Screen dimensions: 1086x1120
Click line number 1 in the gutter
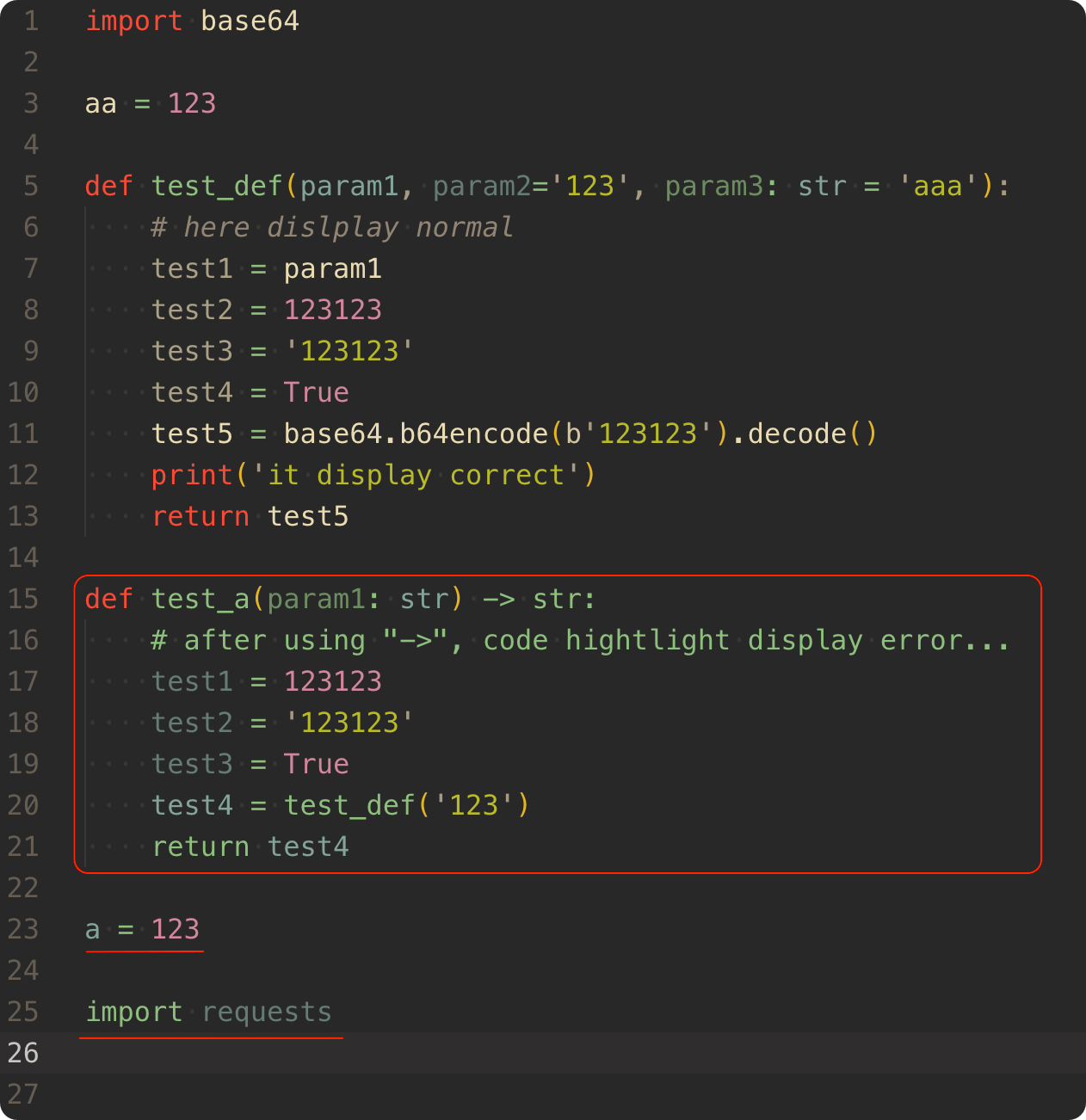31,21
